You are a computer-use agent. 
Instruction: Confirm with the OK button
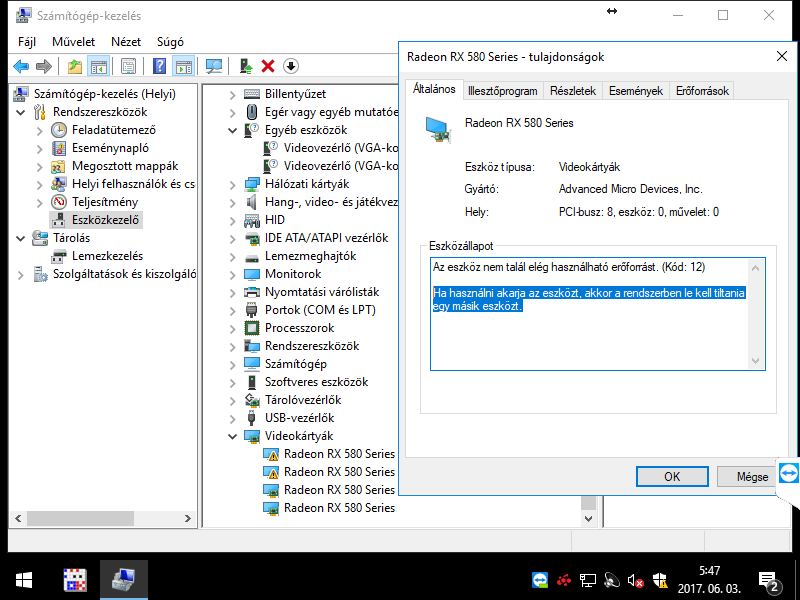coord(672,477)
